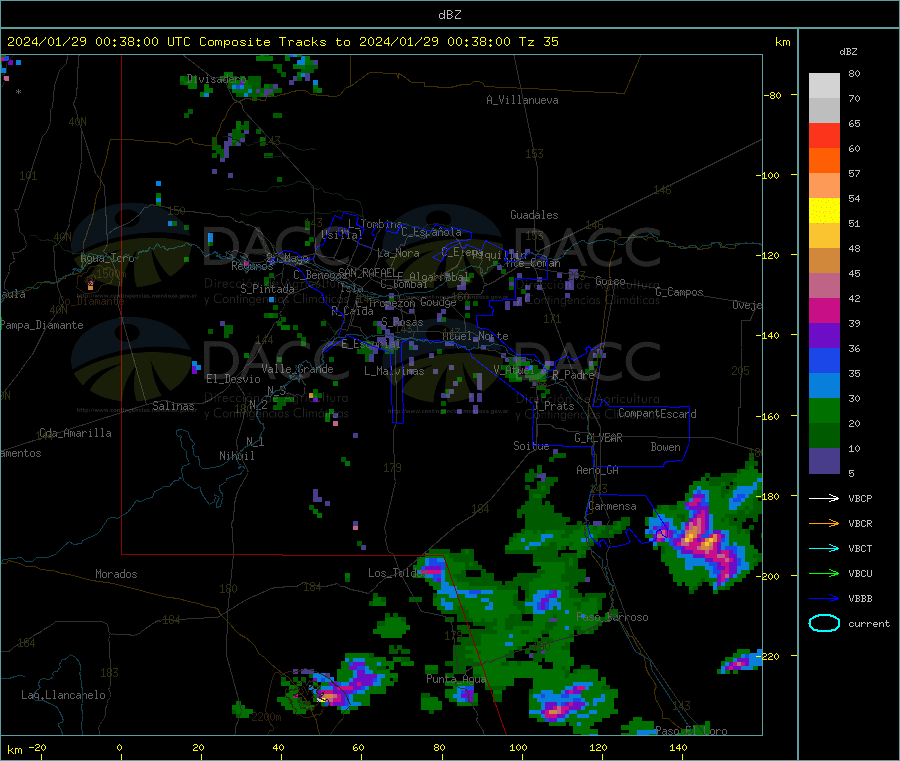Click the 'Lag.Llancanelo' place label

coord(63,695)
